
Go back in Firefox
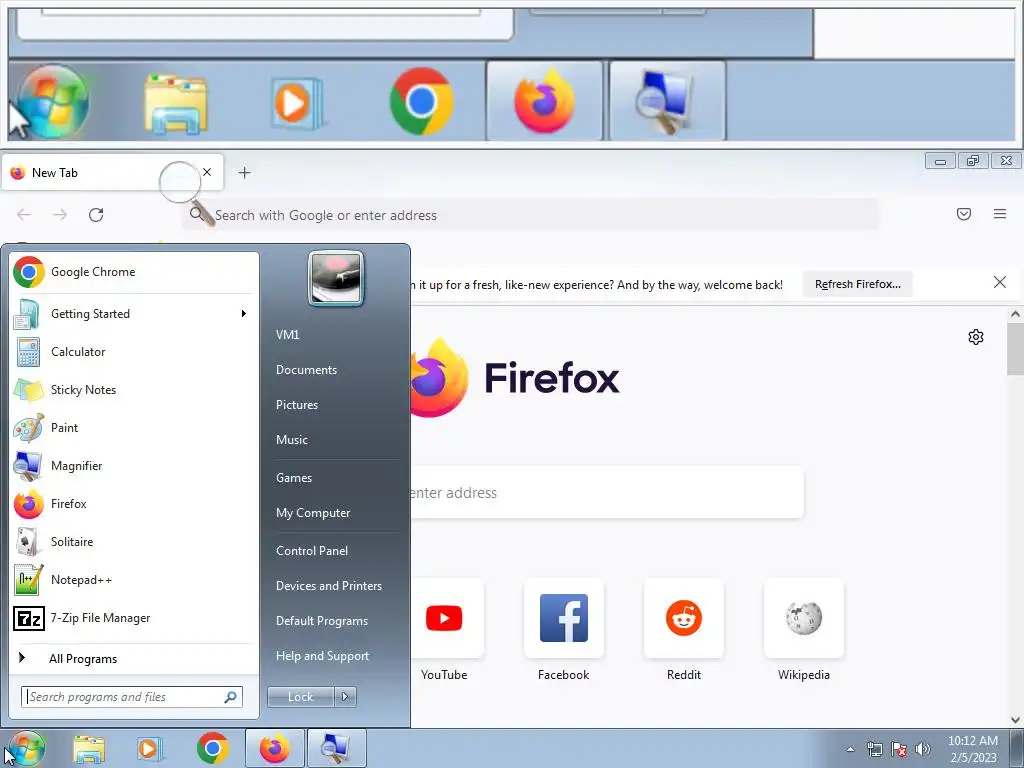pos(24,215)
